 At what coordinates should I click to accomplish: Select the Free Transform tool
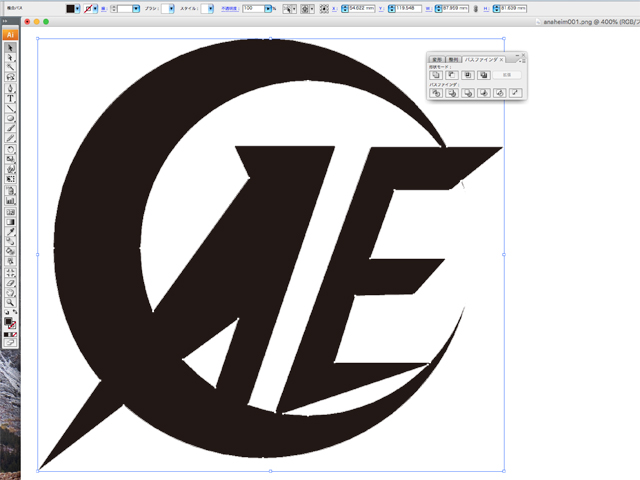10,179
